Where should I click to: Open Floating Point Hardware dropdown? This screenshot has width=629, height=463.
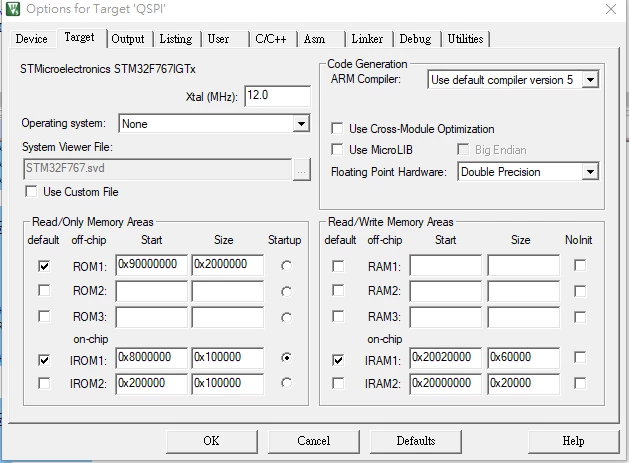coord(590,172)
